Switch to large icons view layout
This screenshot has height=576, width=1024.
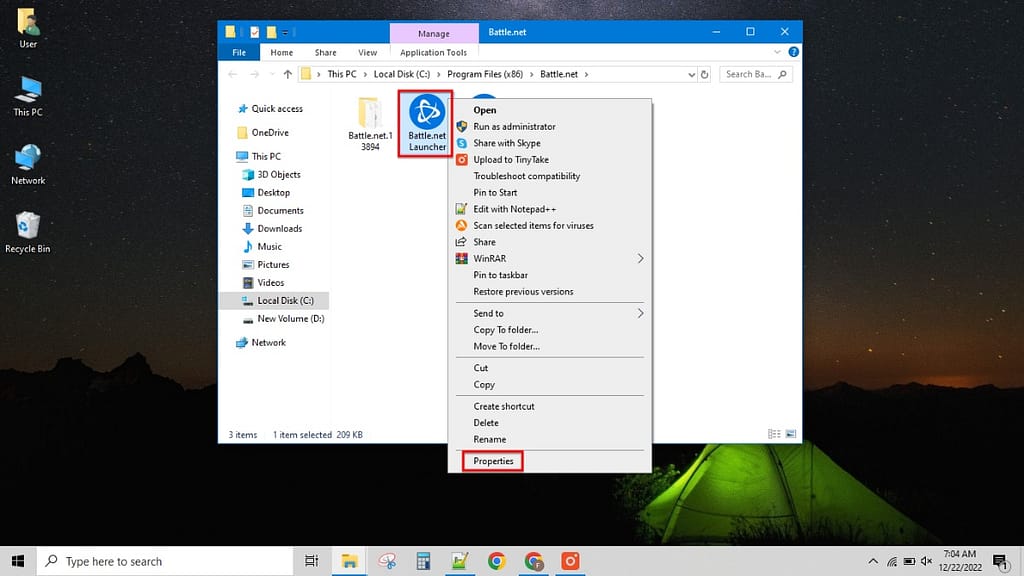click(790, 434)
